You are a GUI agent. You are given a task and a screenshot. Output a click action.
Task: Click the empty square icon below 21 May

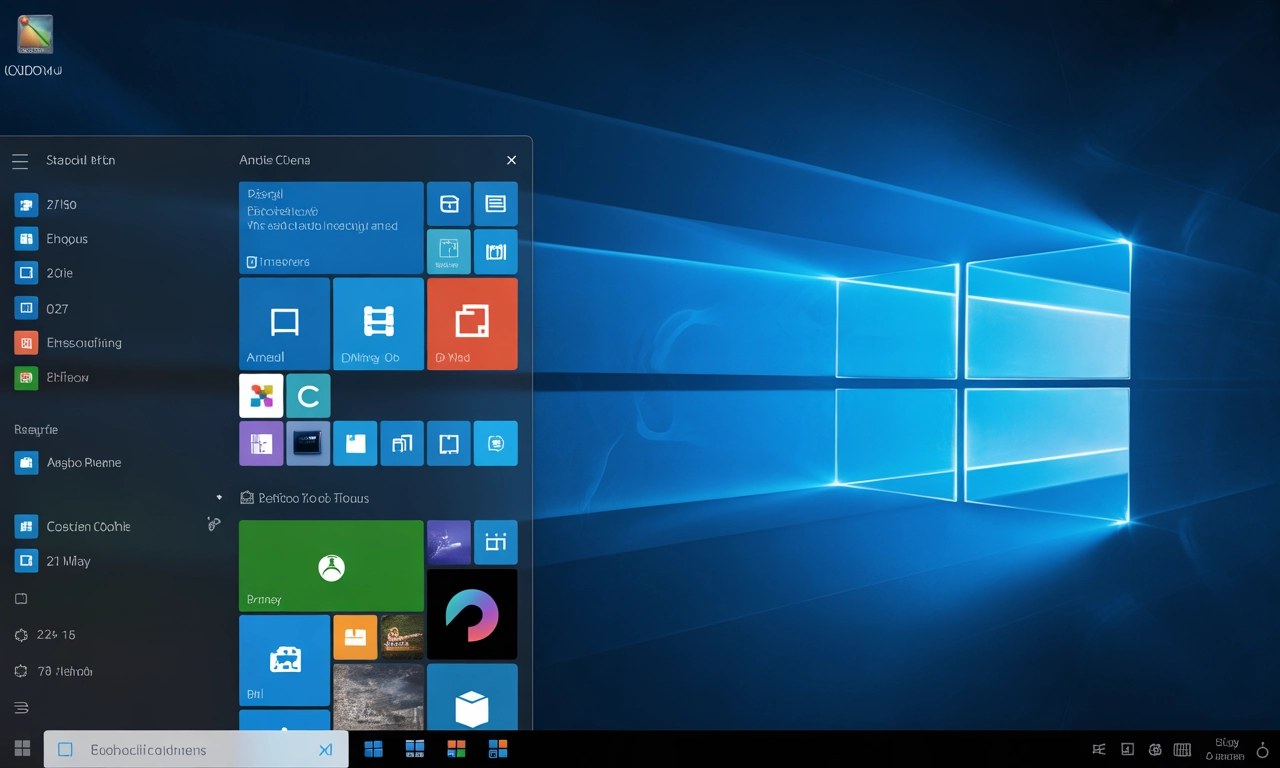(x=21, y=599)
